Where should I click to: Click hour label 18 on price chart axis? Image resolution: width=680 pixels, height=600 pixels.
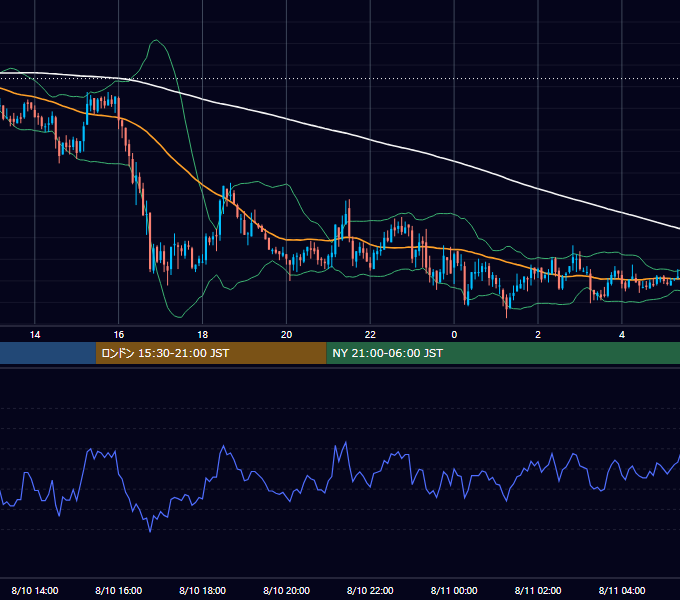point(203,335)
